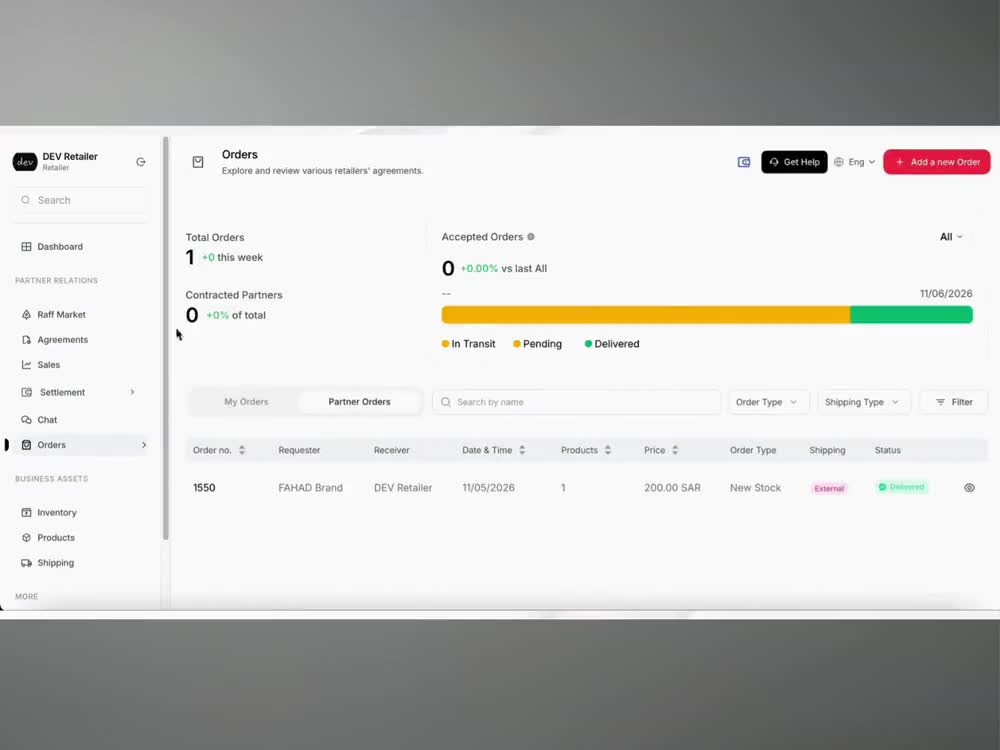Switch to the My Orders tab
The height and width of the screenshot is (750, 1000).
(246, 402)
